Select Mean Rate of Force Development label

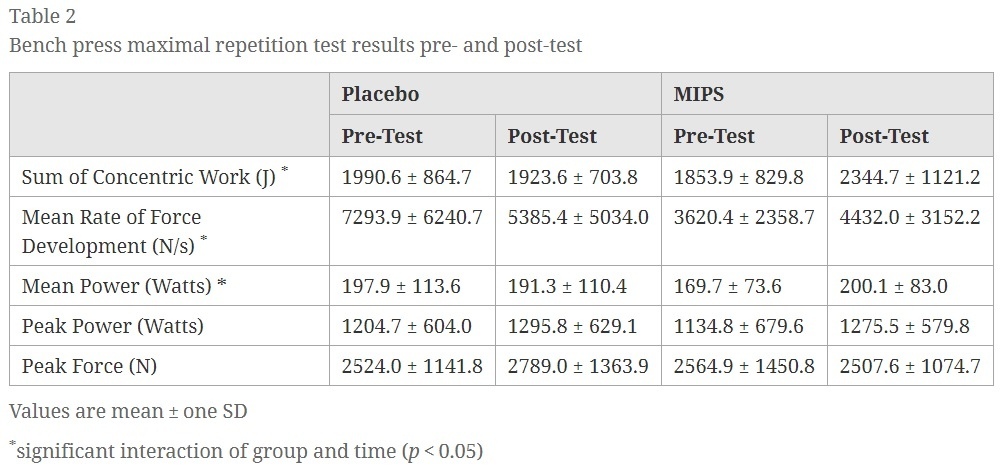click(x=115, y=231)
